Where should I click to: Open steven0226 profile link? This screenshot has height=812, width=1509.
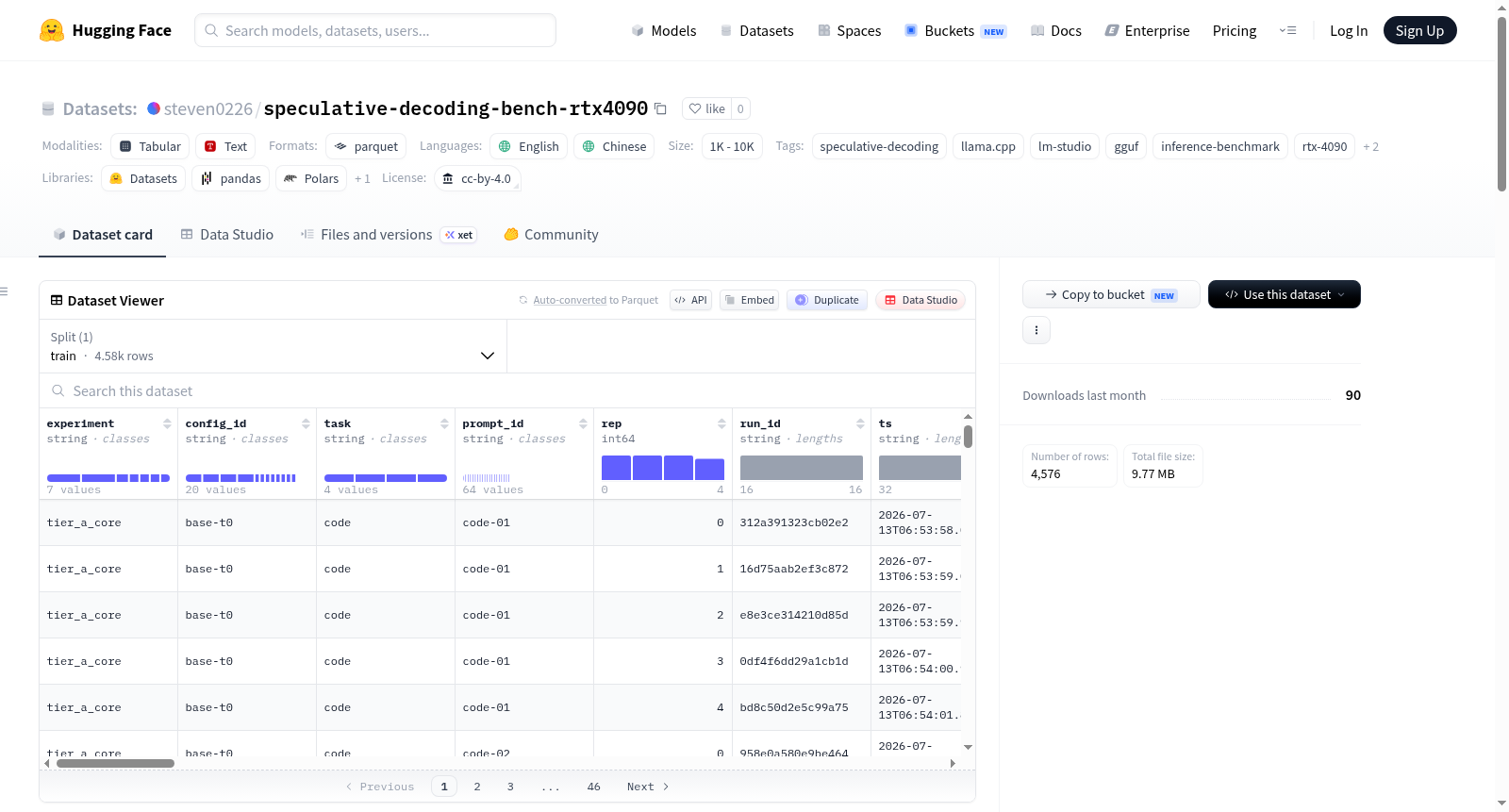point(208,108)
